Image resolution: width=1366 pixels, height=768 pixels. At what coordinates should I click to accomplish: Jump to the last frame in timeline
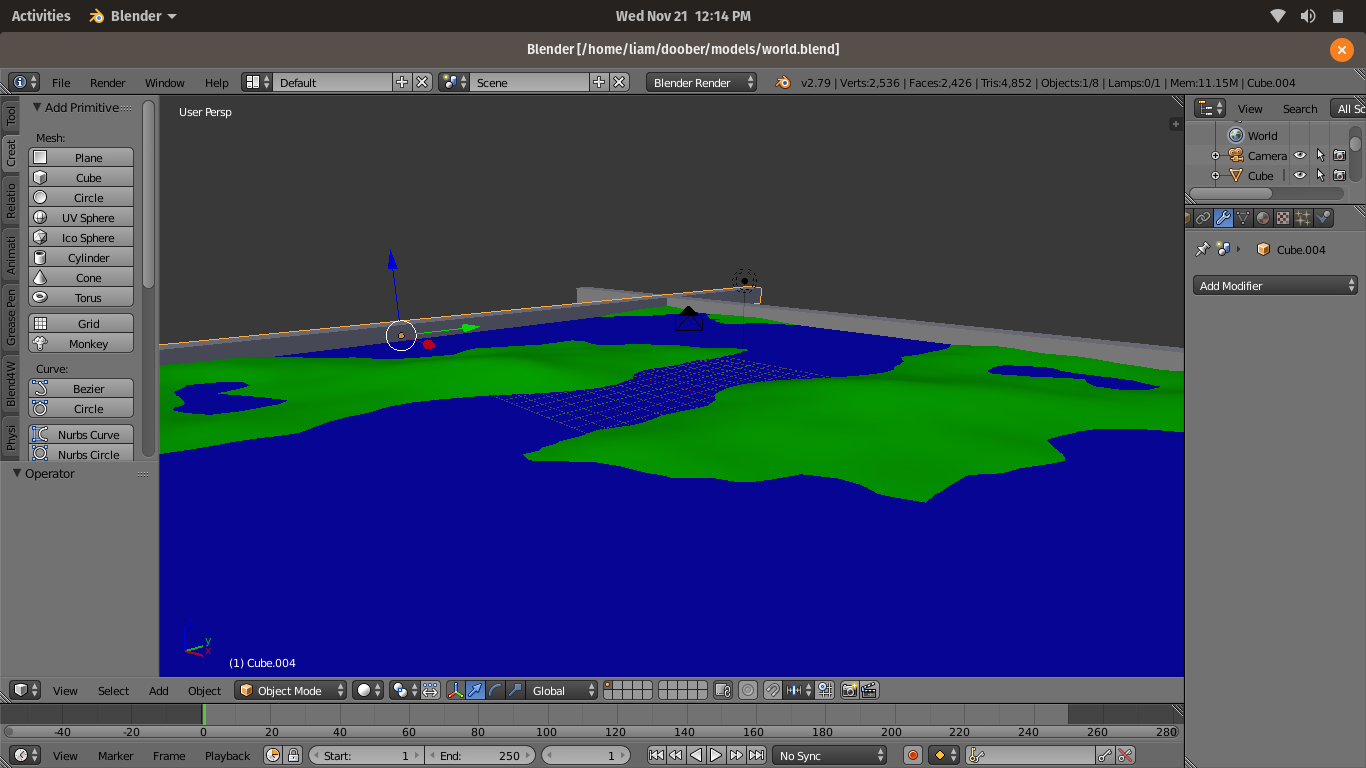(x=757, y=756)
